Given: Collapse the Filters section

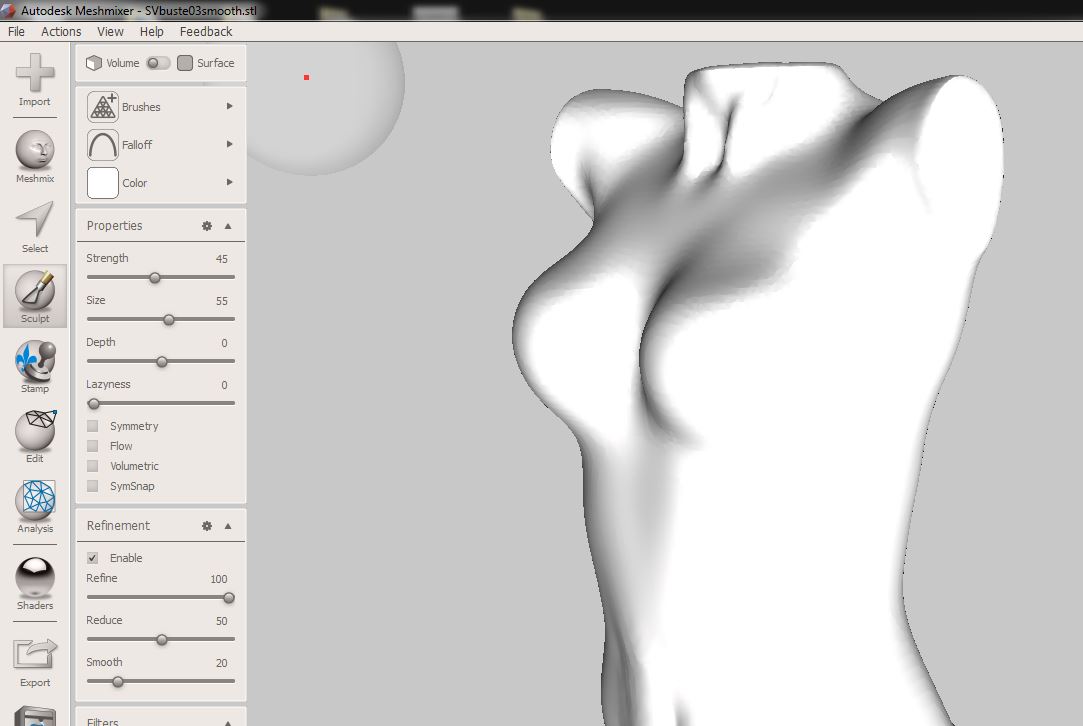Looking at the screenshot, I should (x=228, y=722).
